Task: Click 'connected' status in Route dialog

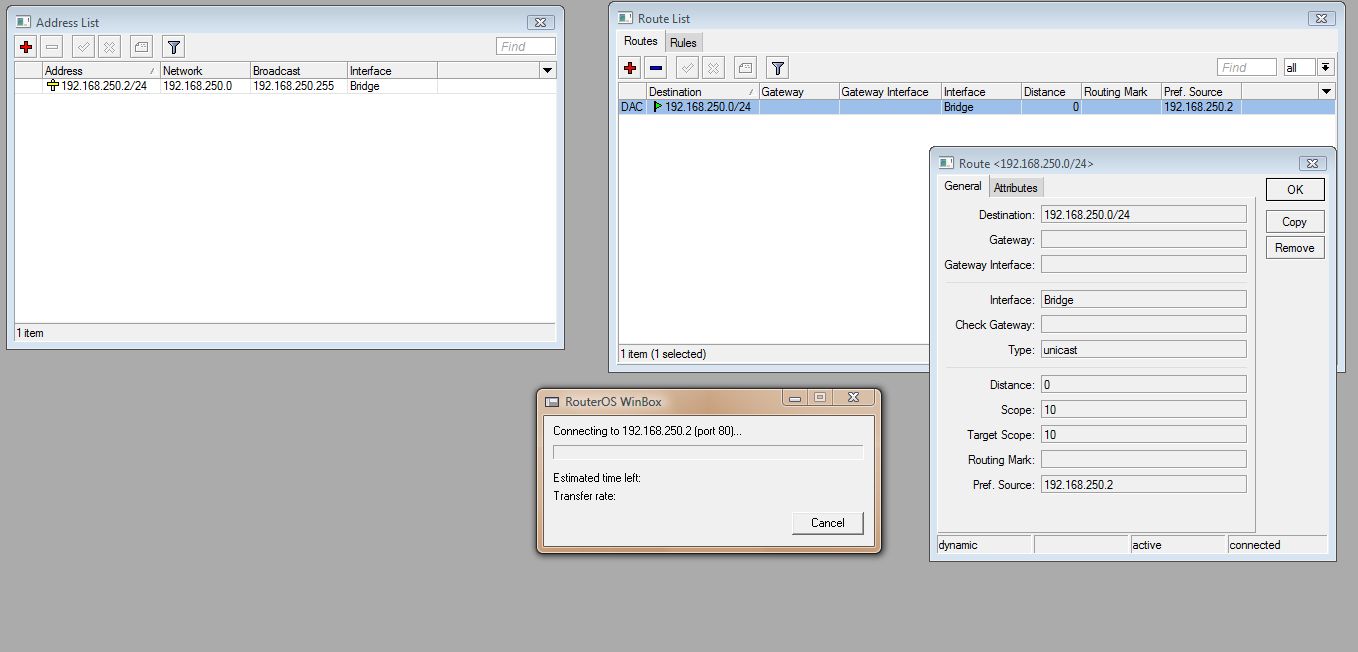Action: (x=1277, y=545)
